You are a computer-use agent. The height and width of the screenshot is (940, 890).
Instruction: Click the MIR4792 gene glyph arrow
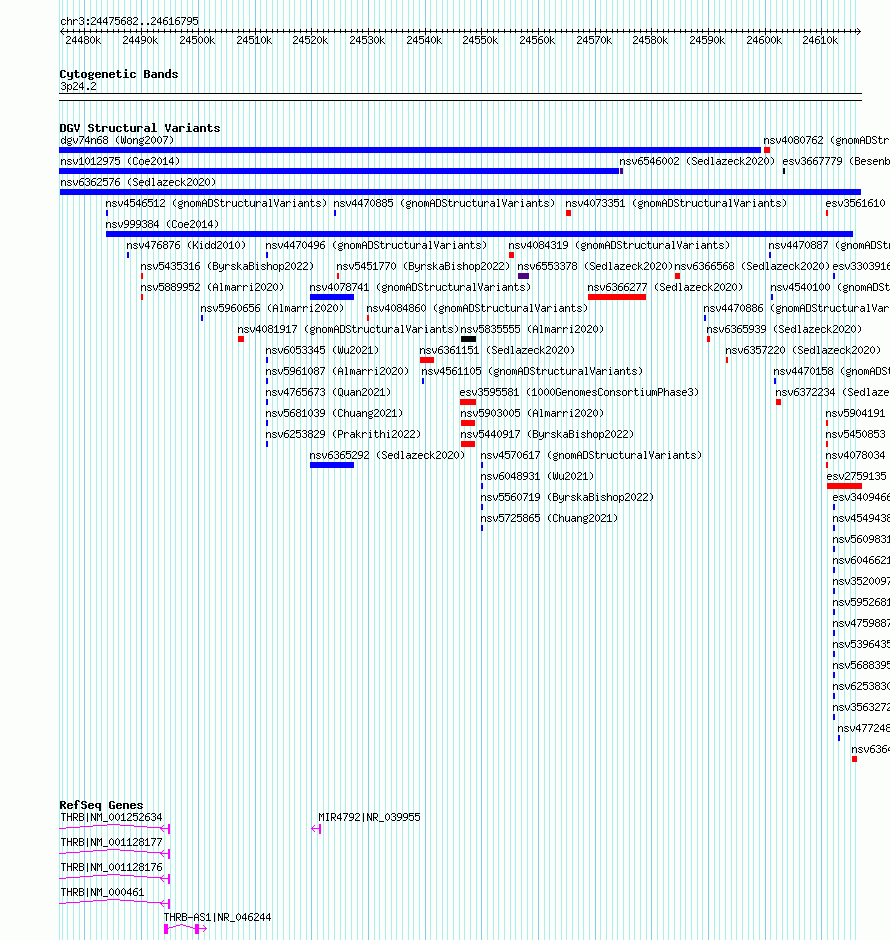click(x=316, y=829)
